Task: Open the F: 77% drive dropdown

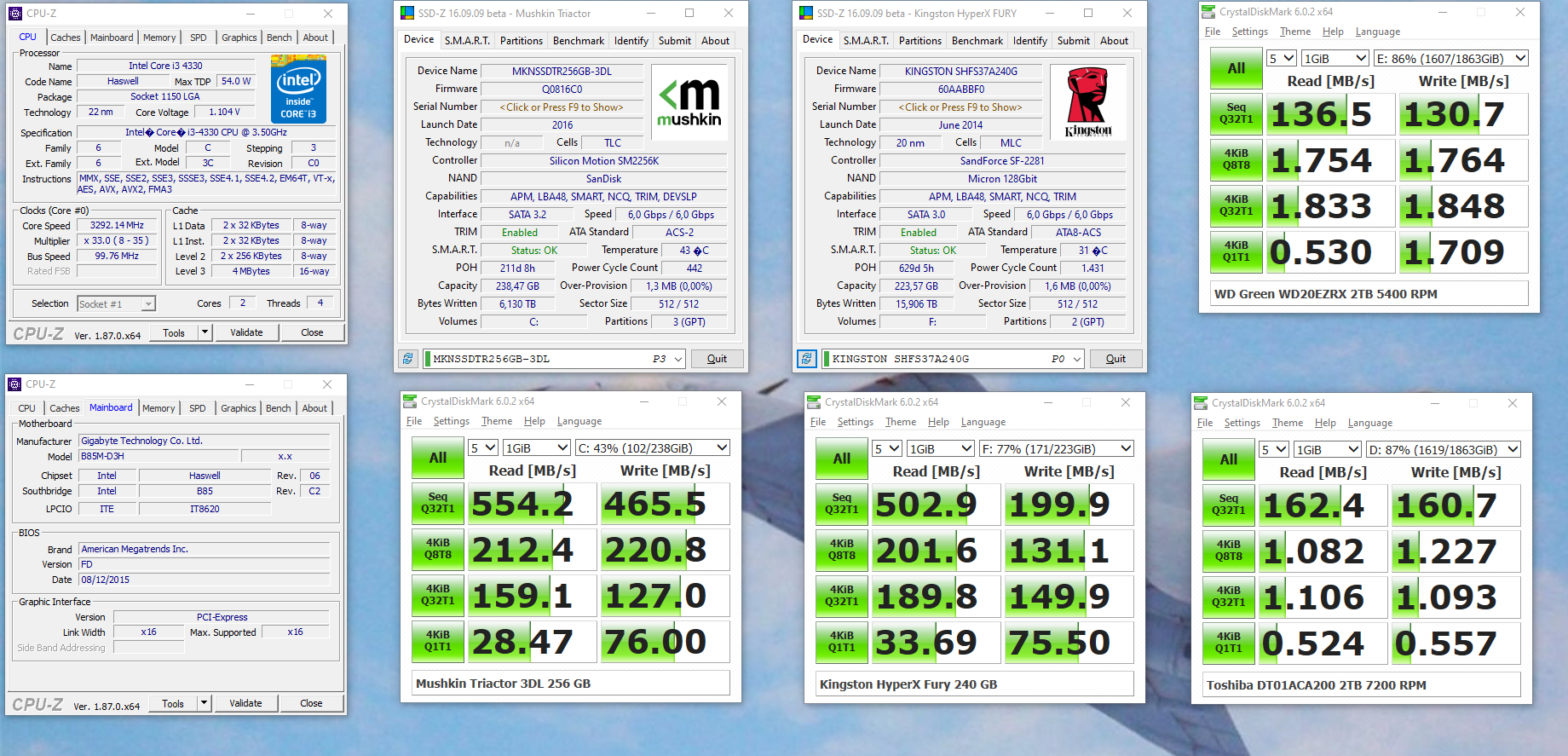Action: (1058, 448)
